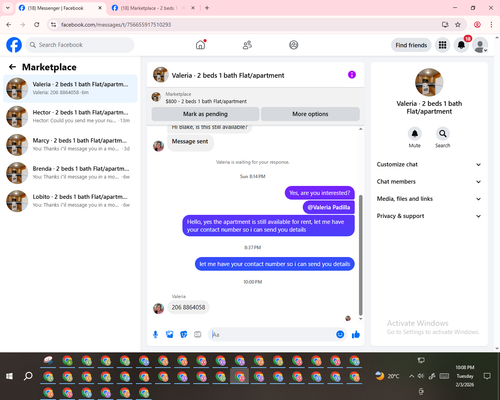Send a thumbs up like
The height and width of the screenshot is (400, 500).
[356, 334]
